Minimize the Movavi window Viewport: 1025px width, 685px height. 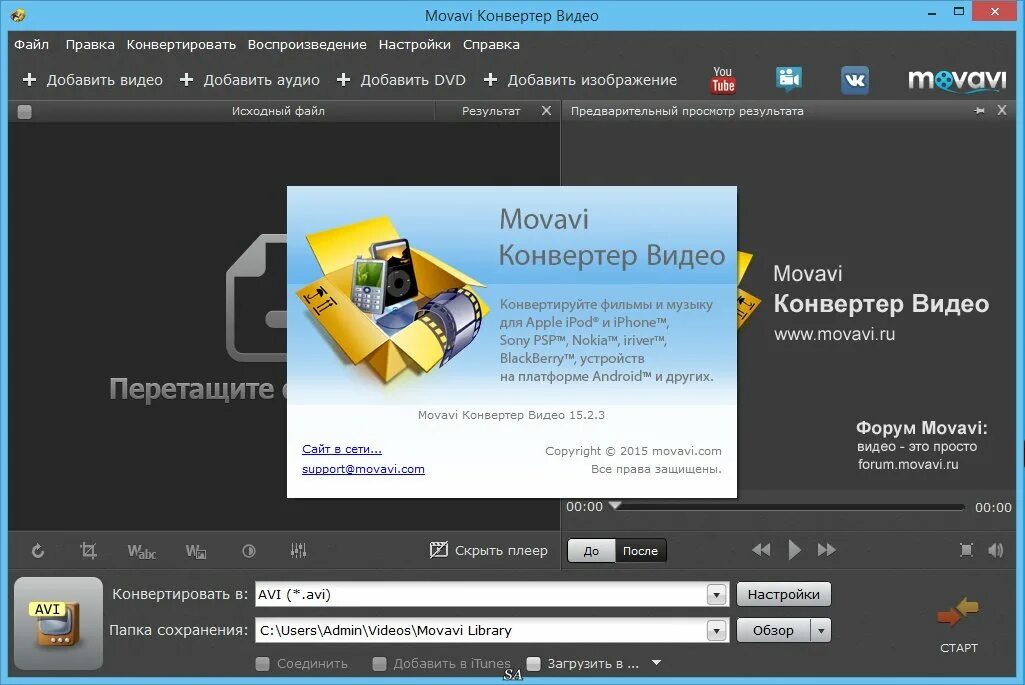tap(932, 12)
